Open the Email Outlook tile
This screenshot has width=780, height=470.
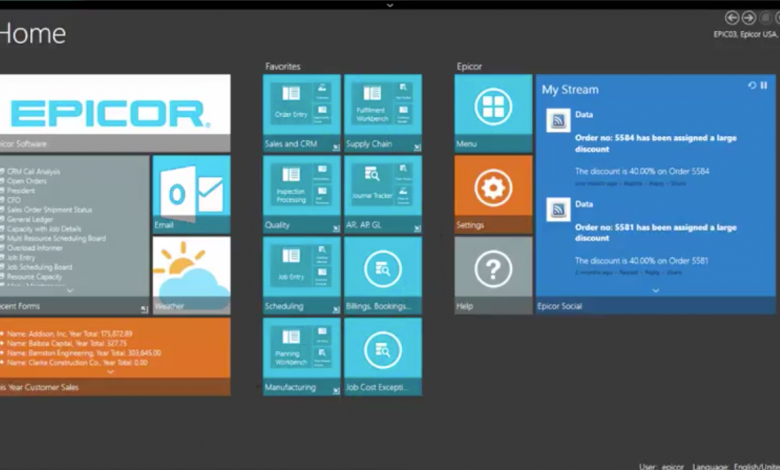[x=192, y=194]
